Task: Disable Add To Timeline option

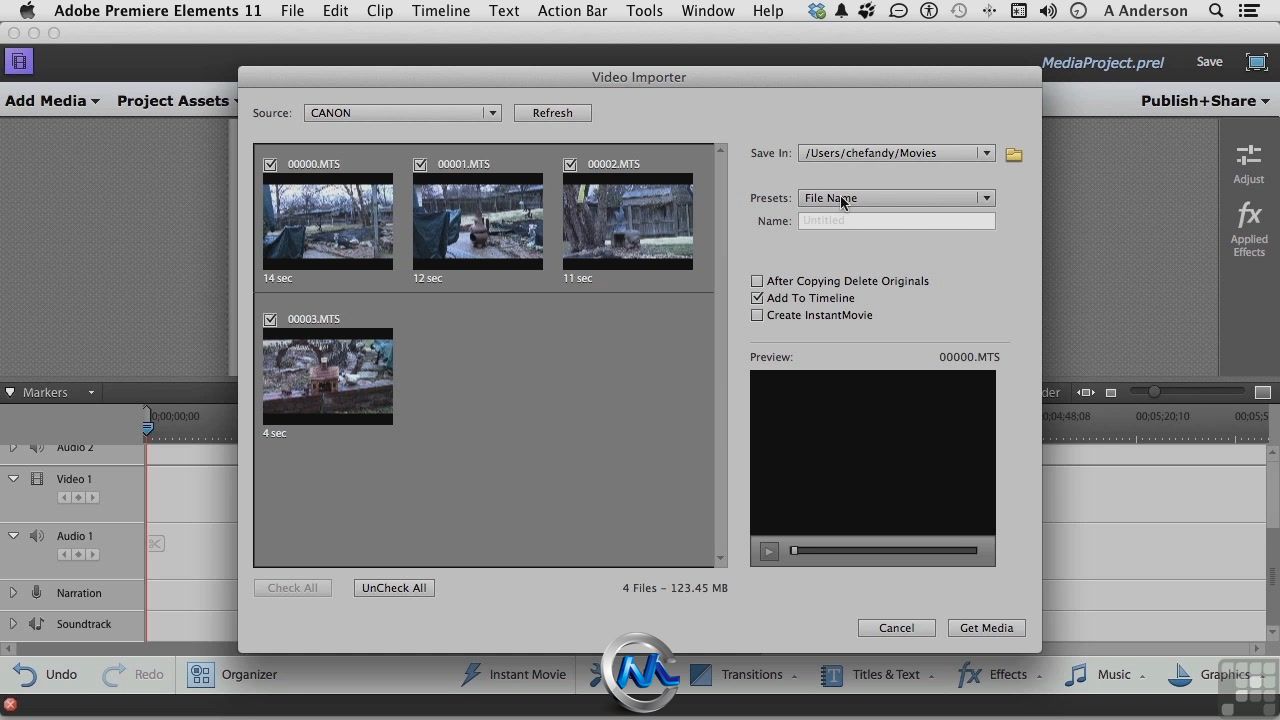Action: 757,298
